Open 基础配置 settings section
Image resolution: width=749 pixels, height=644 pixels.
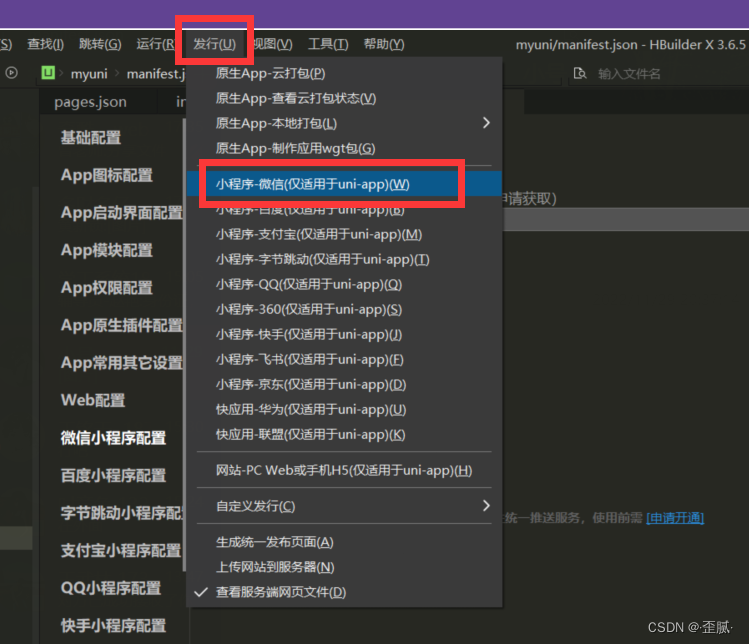pyautogui.click(x=91, y=138)
